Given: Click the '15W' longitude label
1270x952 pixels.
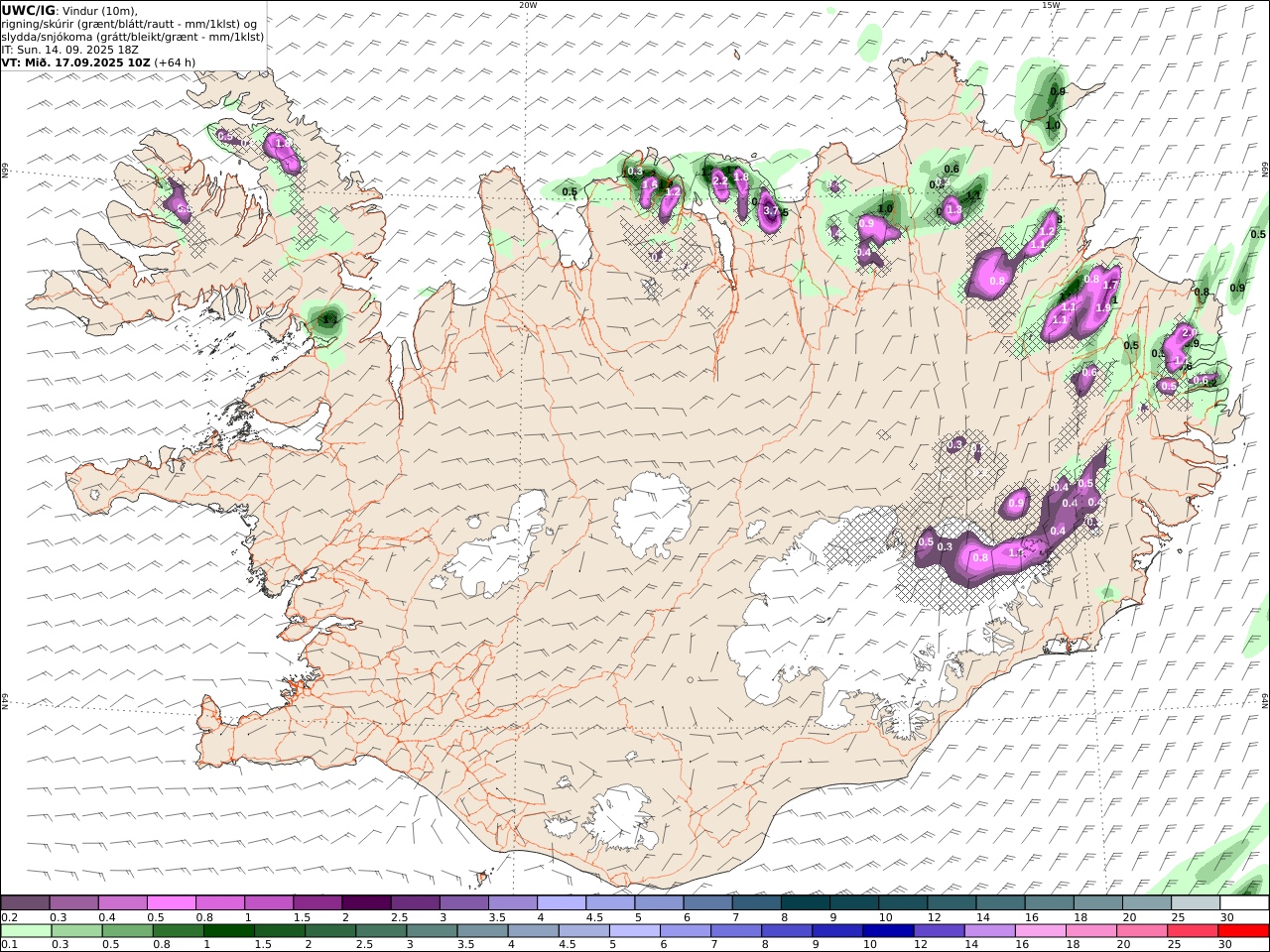Looking at the screenshot, I should (x=1051, y=5).
